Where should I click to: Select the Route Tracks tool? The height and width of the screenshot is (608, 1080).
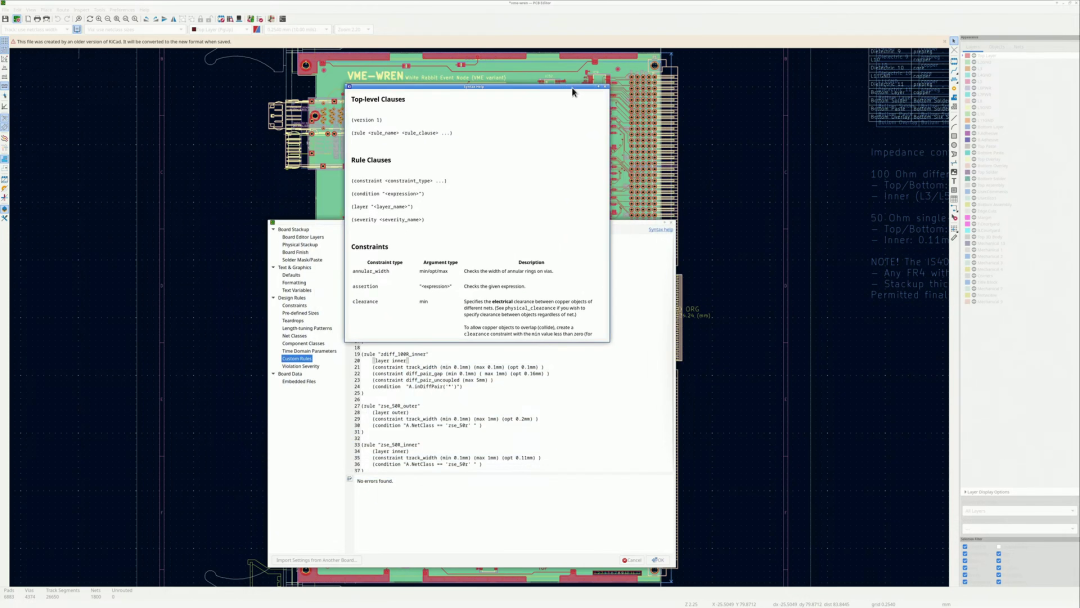pyautogui.click(x=954, y=70)
